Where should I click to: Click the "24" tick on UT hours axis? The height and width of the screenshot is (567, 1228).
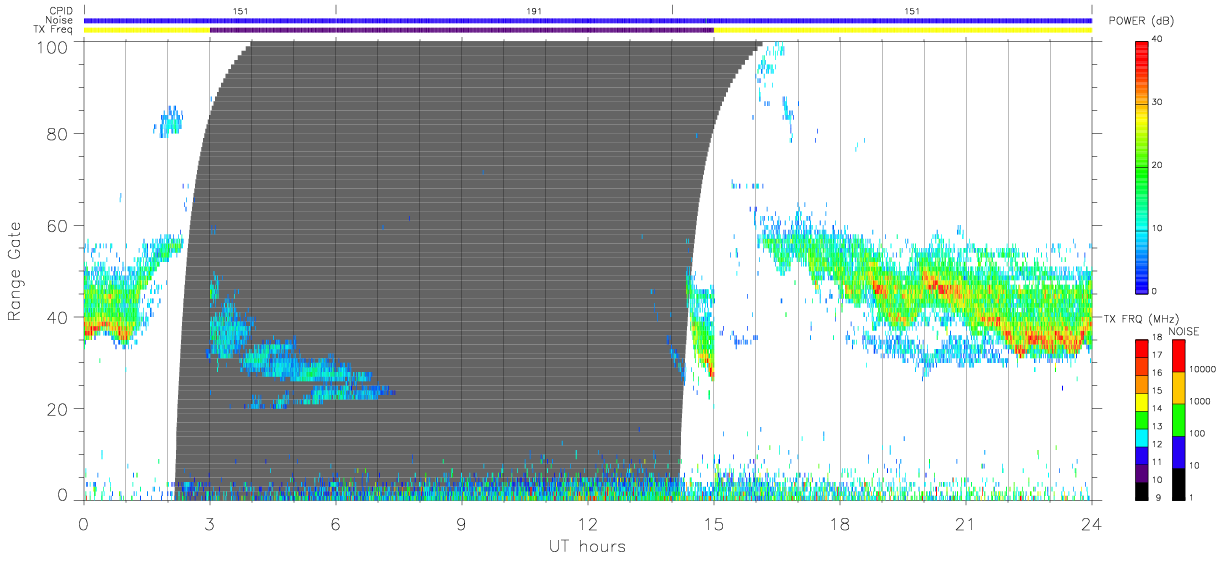click(1092, 523)
